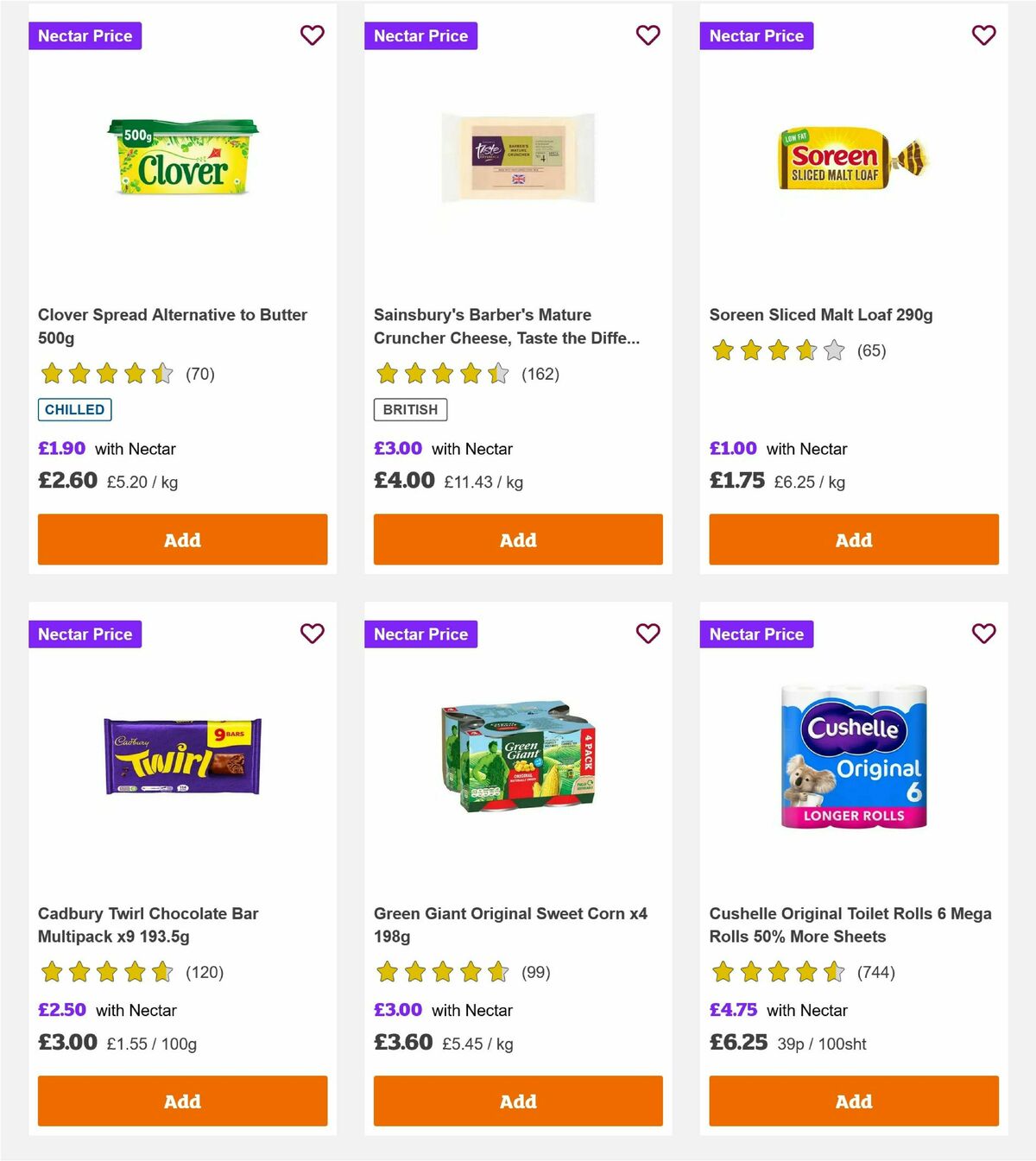1036x1161 pixels.
Task: Click the heart icon on Cushelle Toilet Rolls
Action: point(983,634)
